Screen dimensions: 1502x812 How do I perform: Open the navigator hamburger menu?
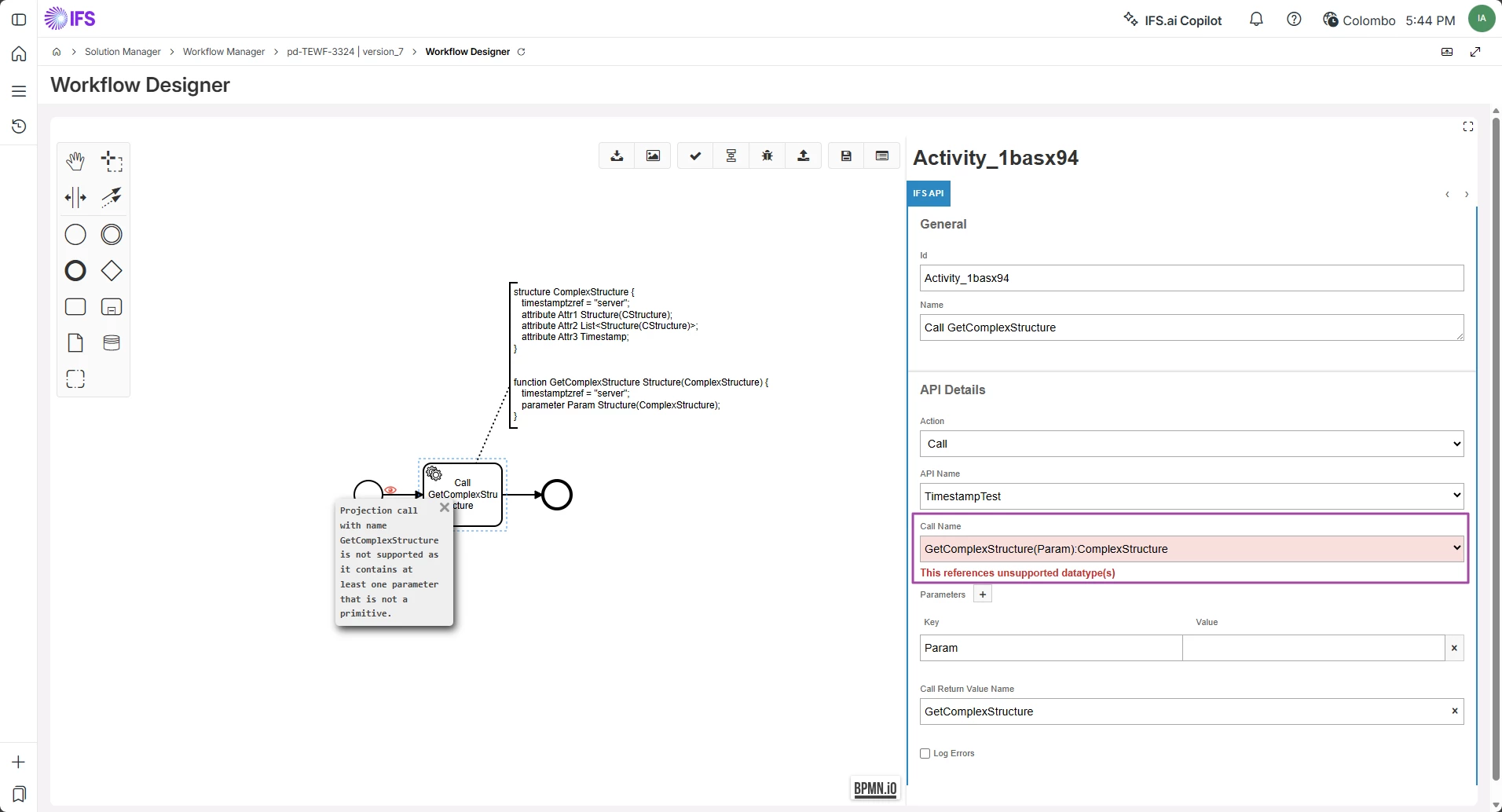tap(19, 91)
